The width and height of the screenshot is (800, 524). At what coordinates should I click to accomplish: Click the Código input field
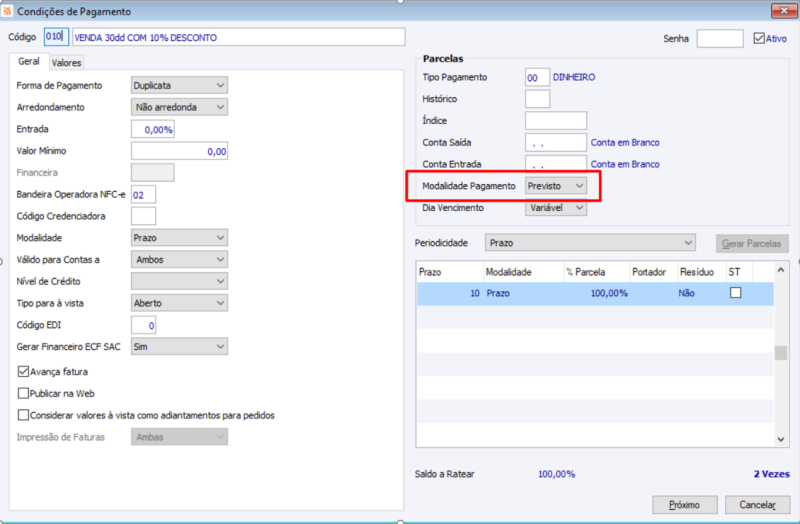[x=56, y=37]
